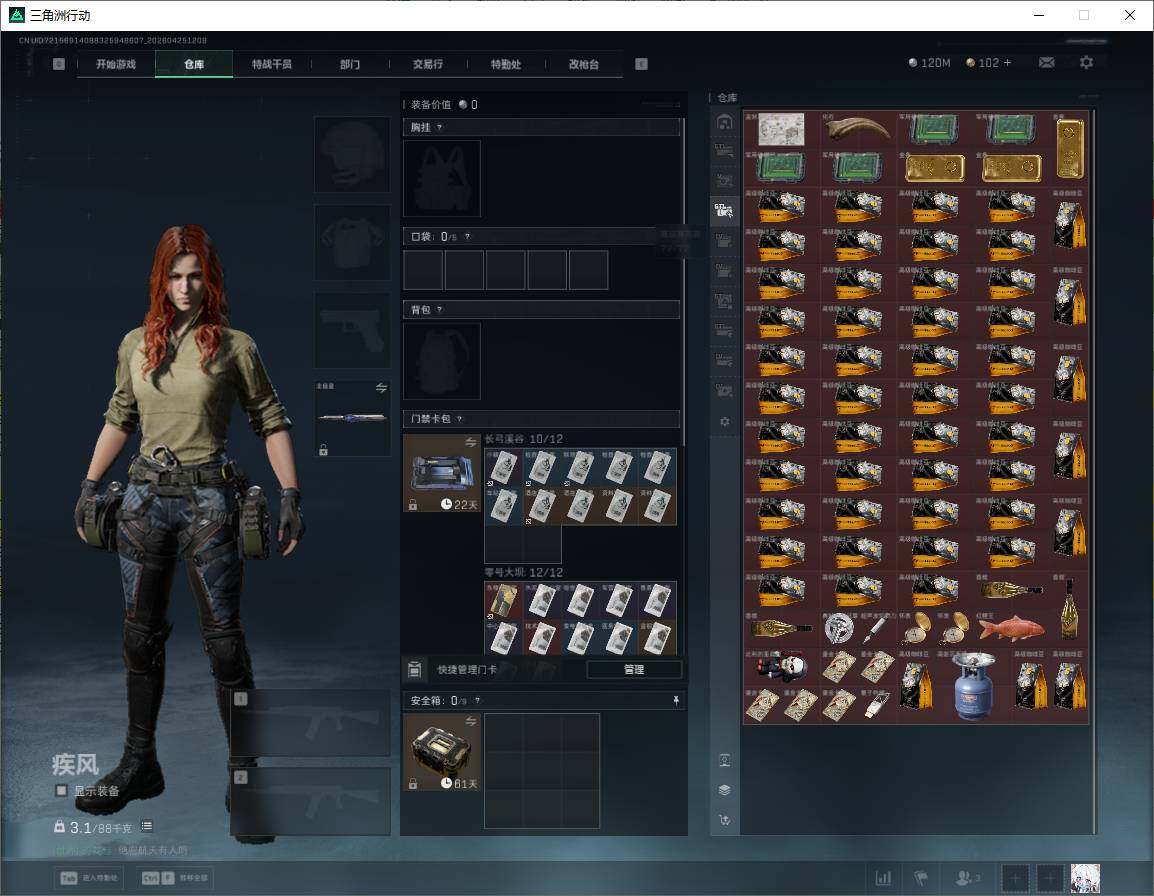Image resolution: width=1154 pixels, height=896 pixels.
Task: Switch to the 特战干员 tab
Action: click(x=272, y=64)
